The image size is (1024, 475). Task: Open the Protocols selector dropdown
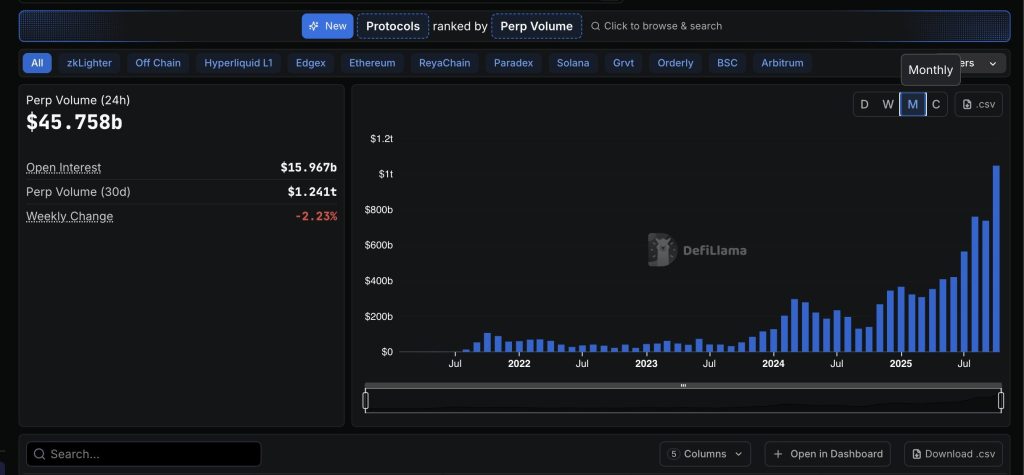point(393,26)
